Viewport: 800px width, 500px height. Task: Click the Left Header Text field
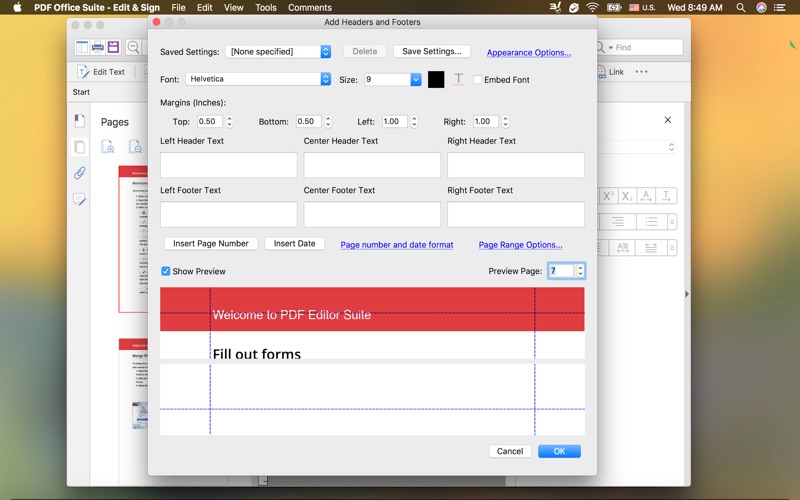tap(229, 165)
